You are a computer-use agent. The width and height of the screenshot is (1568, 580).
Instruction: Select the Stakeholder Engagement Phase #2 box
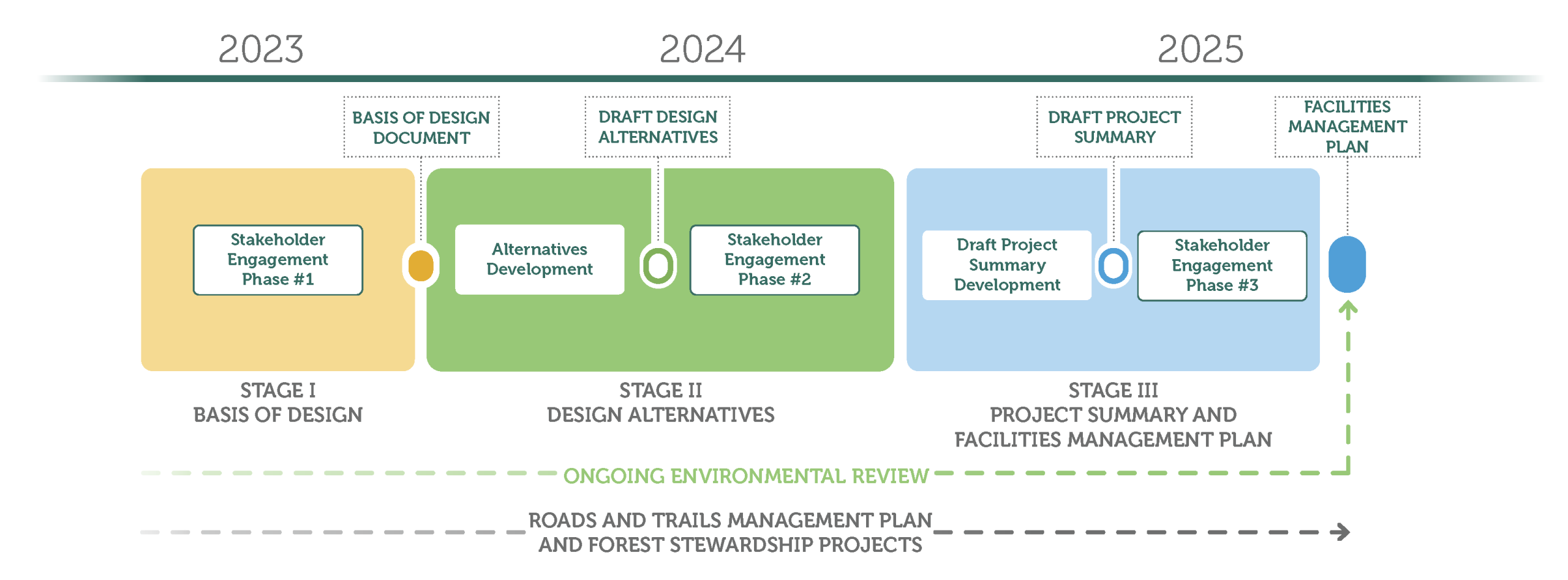coord(774,260)
